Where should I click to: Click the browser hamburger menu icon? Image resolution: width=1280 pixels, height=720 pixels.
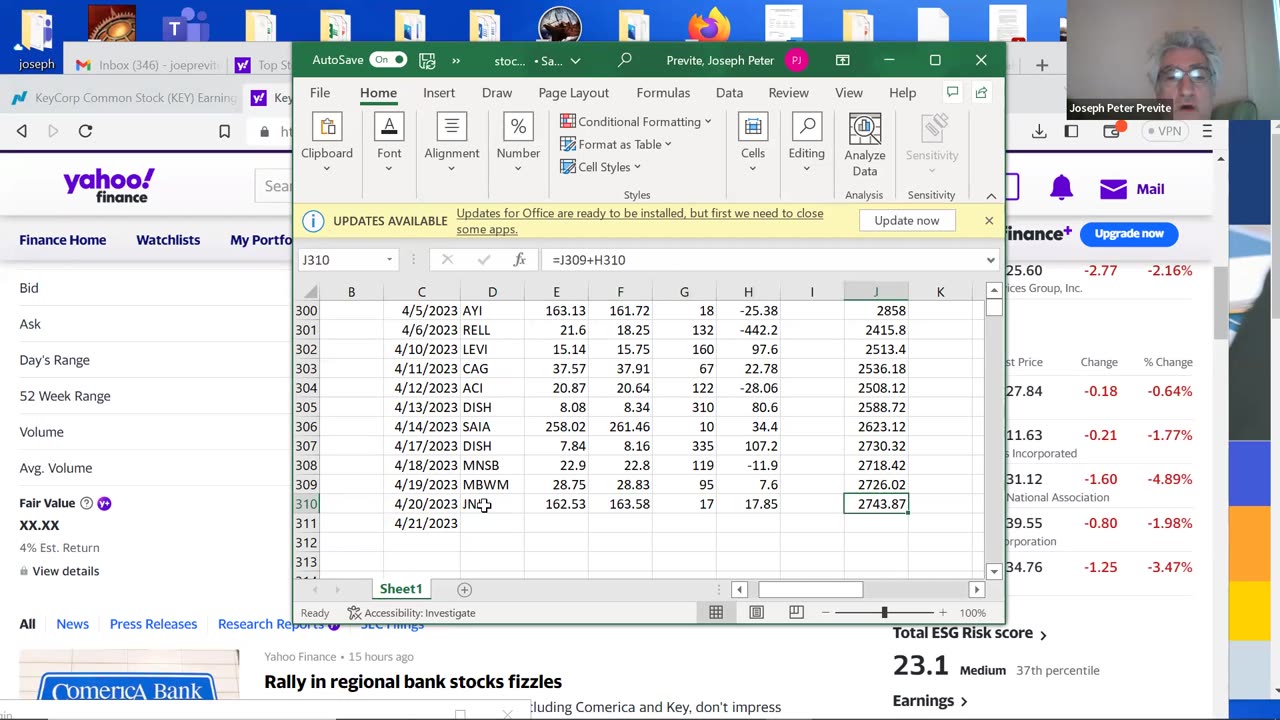click(x=1207, y=131)
